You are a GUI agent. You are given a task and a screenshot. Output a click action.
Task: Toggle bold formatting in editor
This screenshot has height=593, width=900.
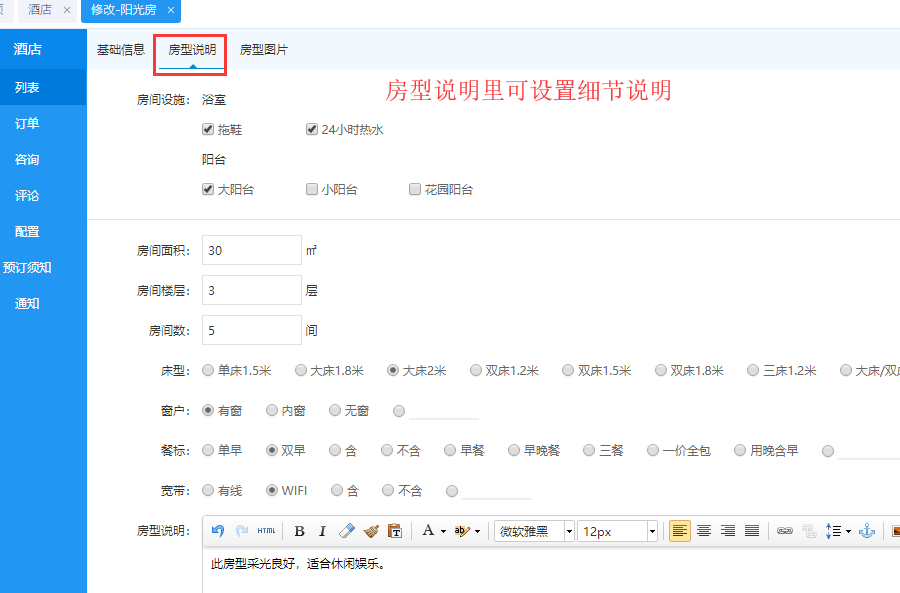click(299, 531)
